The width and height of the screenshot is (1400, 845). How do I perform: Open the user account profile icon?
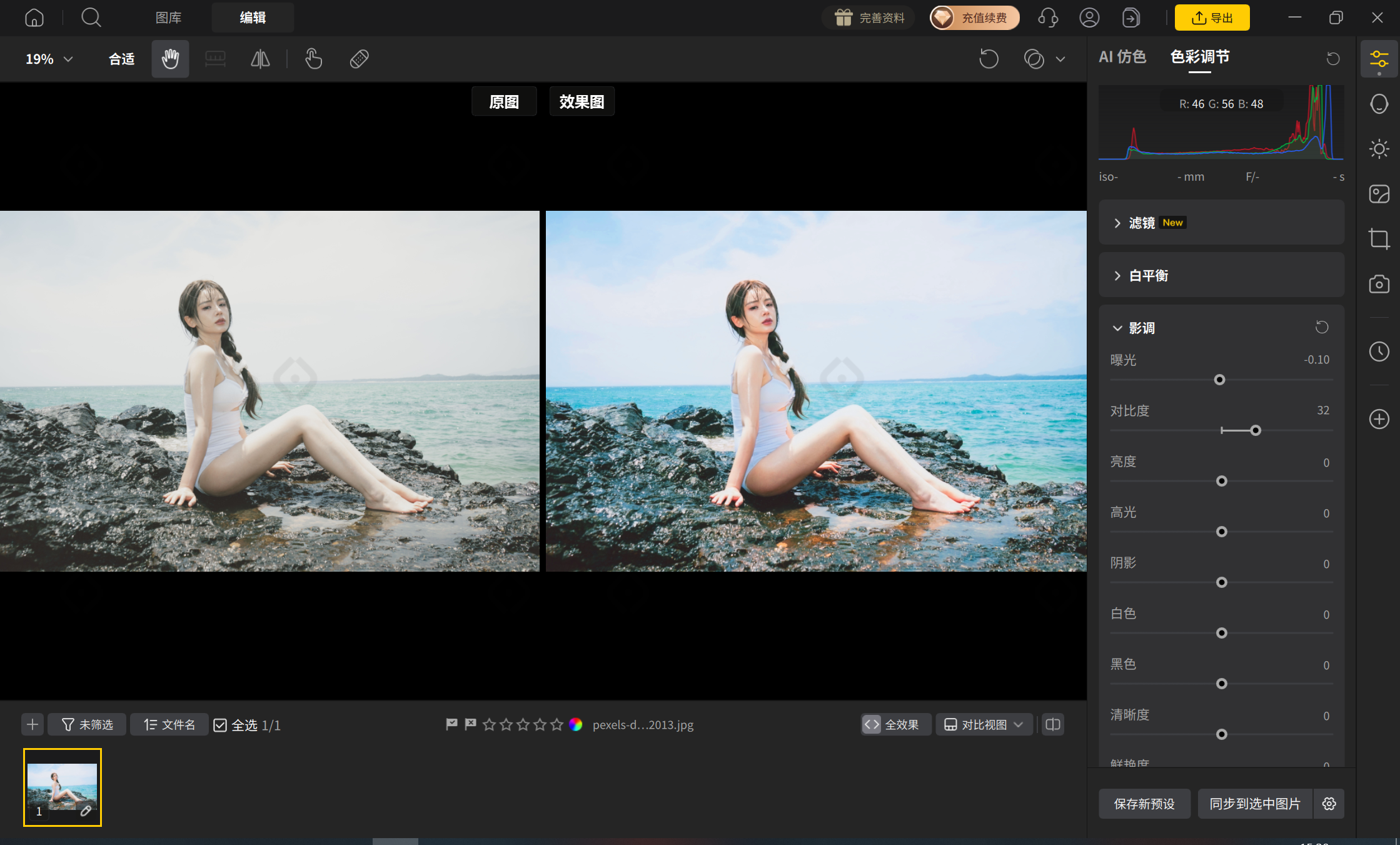(x=1089, y=18)
